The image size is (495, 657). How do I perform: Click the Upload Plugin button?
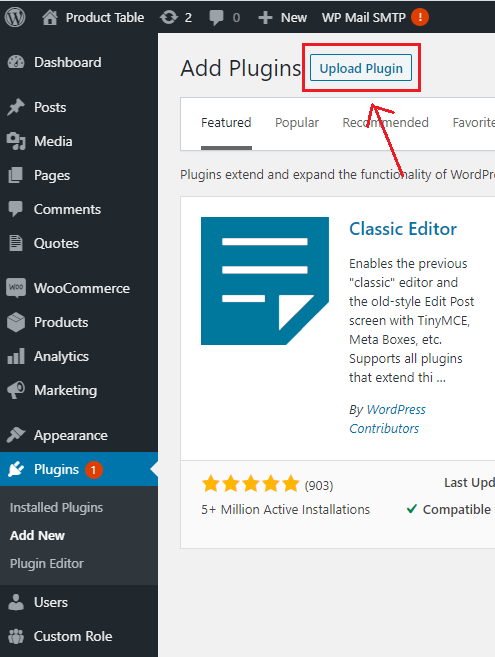pos(361,68)
